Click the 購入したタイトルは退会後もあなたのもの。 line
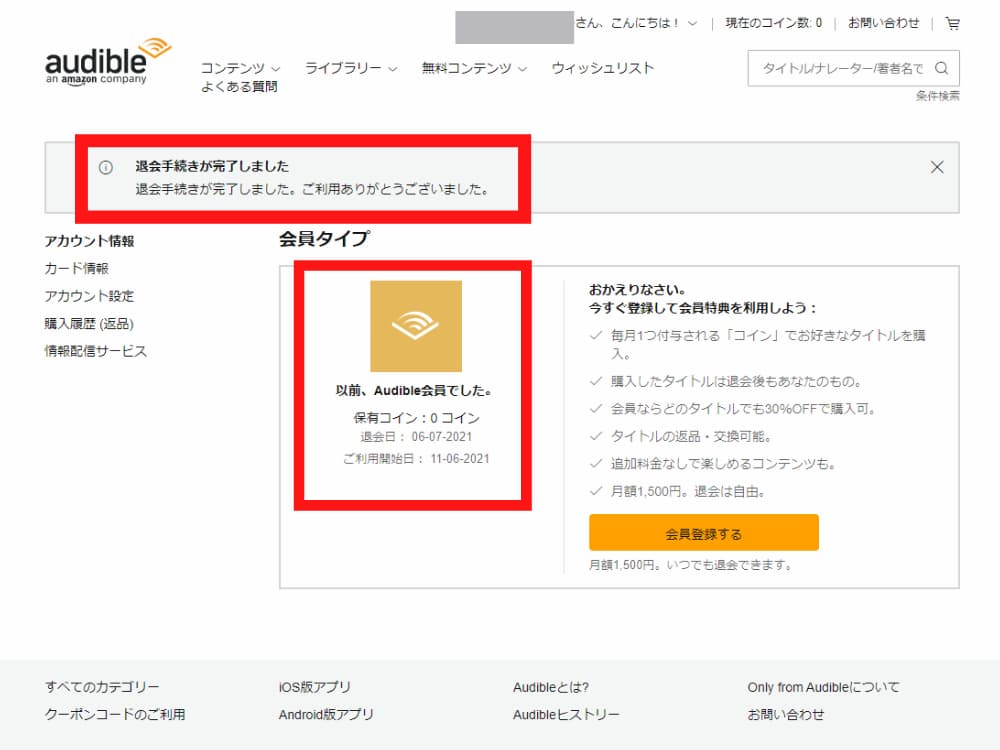1000x750 pixels. pos(737,381)
